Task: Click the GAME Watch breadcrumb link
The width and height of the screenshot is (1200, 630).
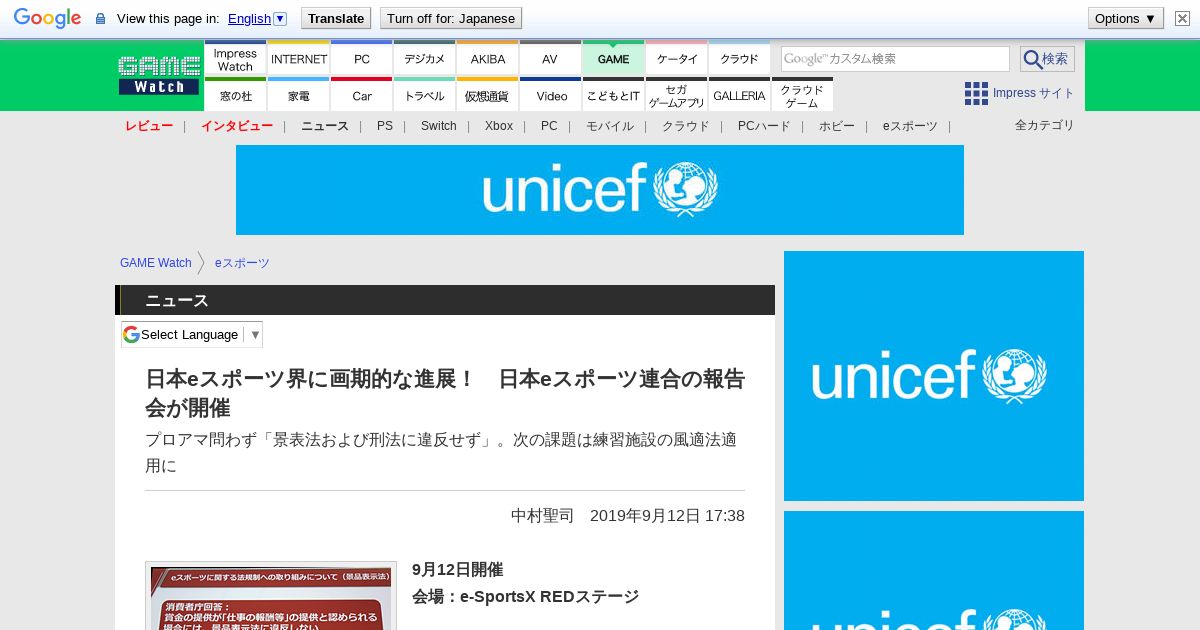Action: (x=156, y=263)
